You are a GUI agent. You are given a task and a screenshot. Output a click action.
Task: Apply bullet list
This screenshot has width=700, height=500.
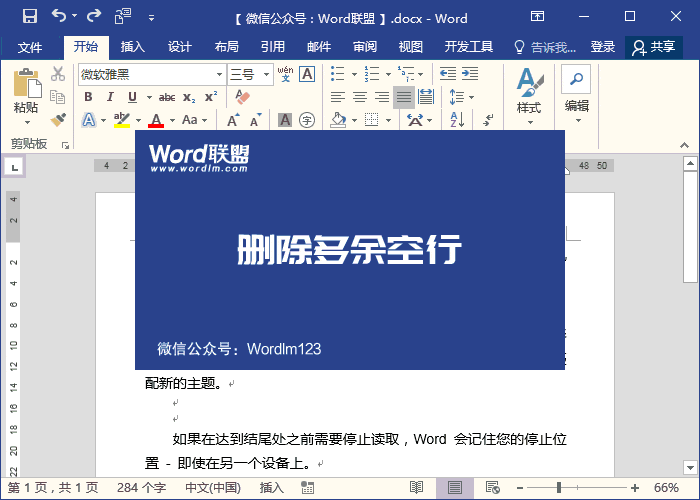(x=338, y=74)
